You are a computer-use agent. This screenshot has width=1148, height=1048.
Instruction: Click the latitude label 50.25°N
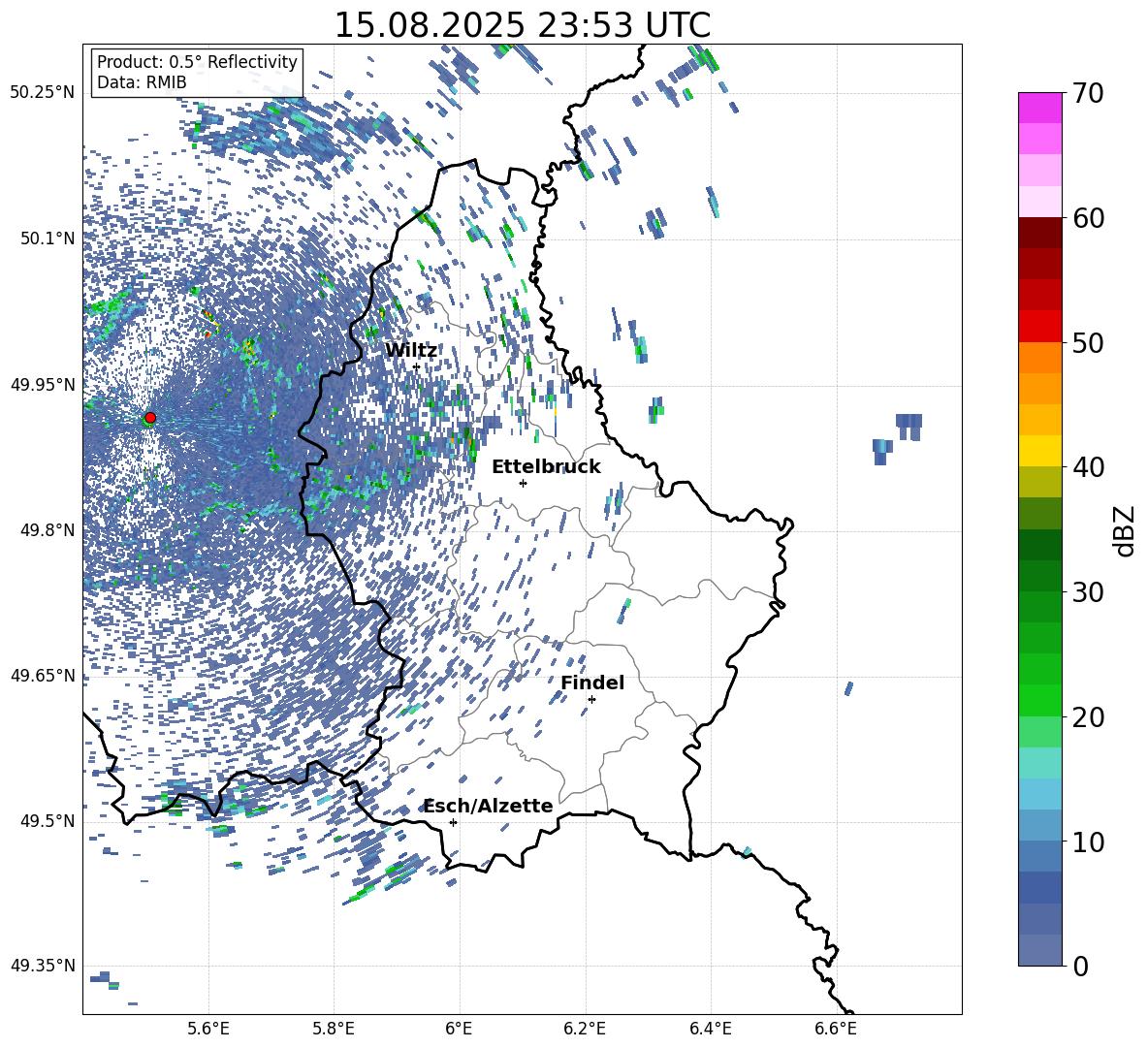tap(42, 93)
